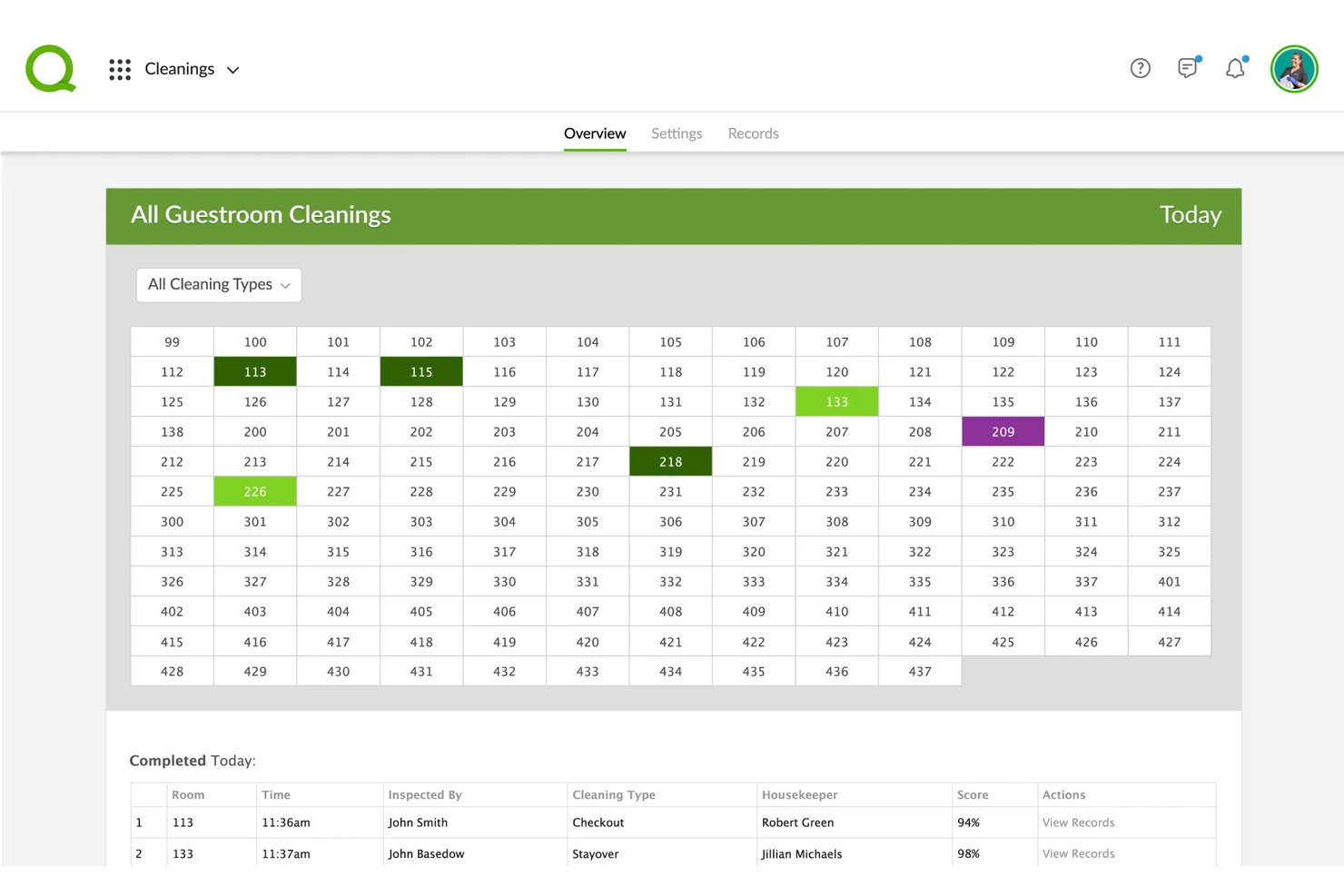The image size is (1344, 896).
Task: Select purple room 209 tile
Action: [x=1003, y=431]
